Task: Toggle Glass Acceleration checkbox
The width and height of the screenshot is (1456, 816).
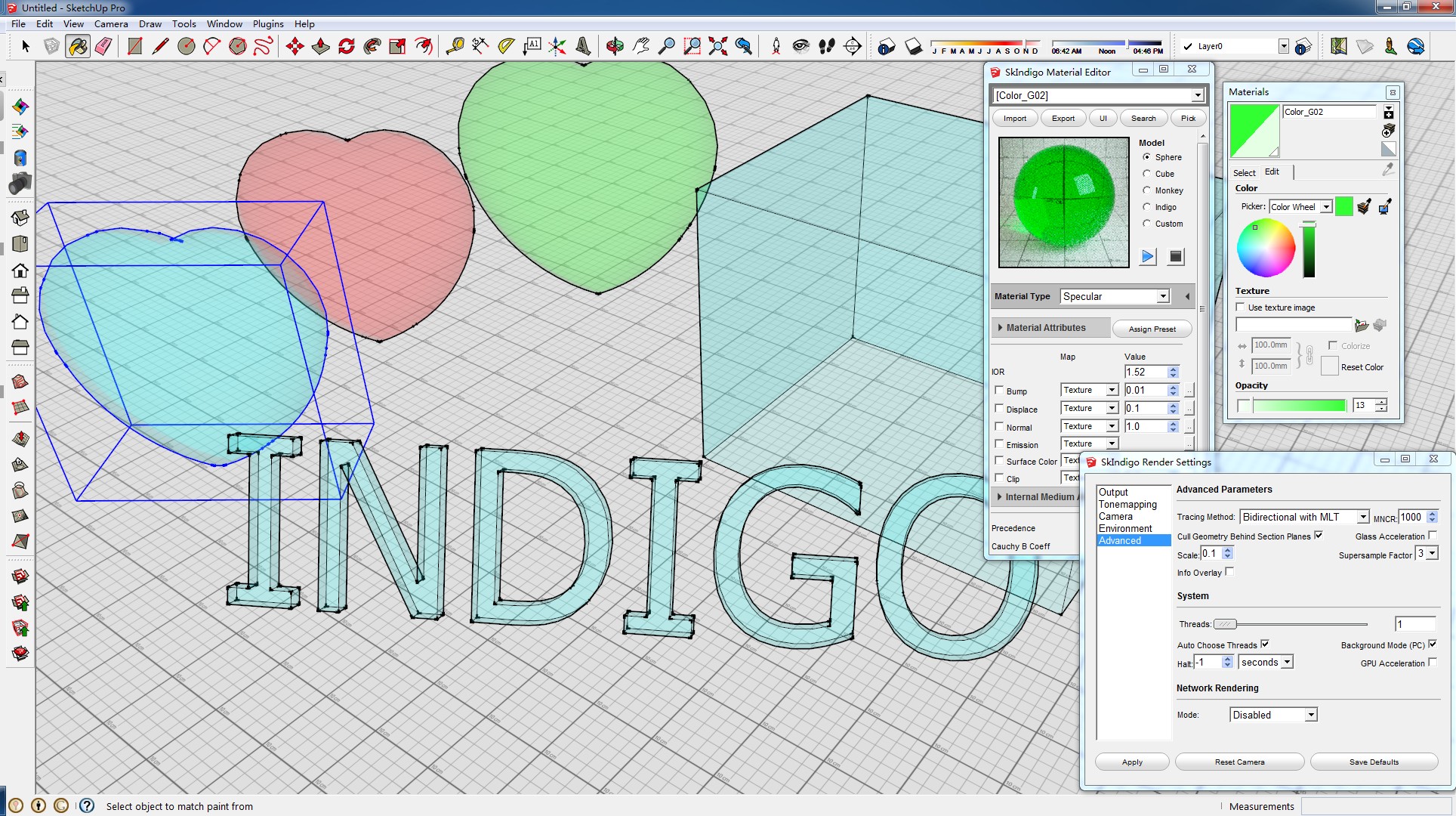Action: (x=1432, y=536)
